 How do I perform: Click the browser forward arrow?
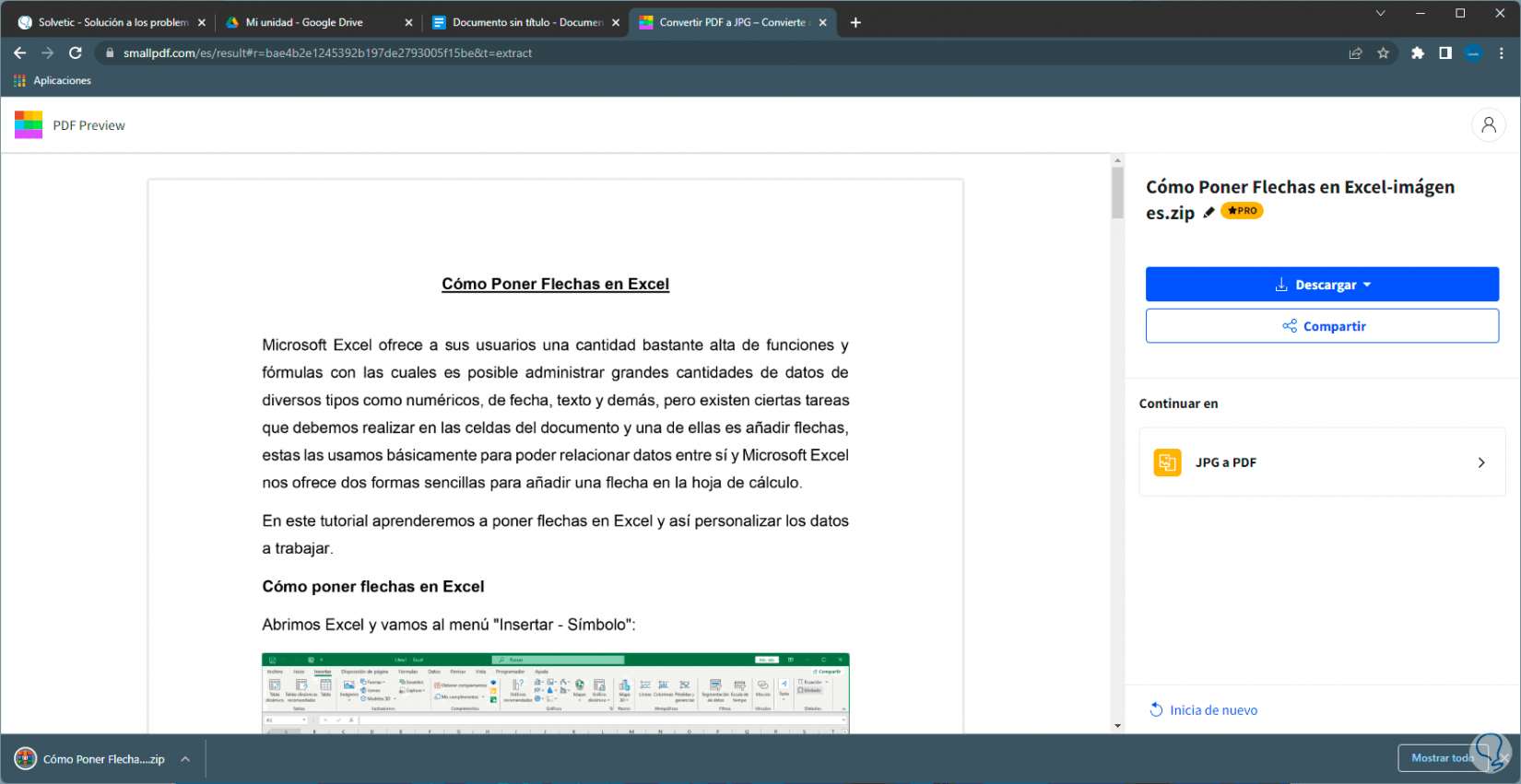(x=48, y=53)
